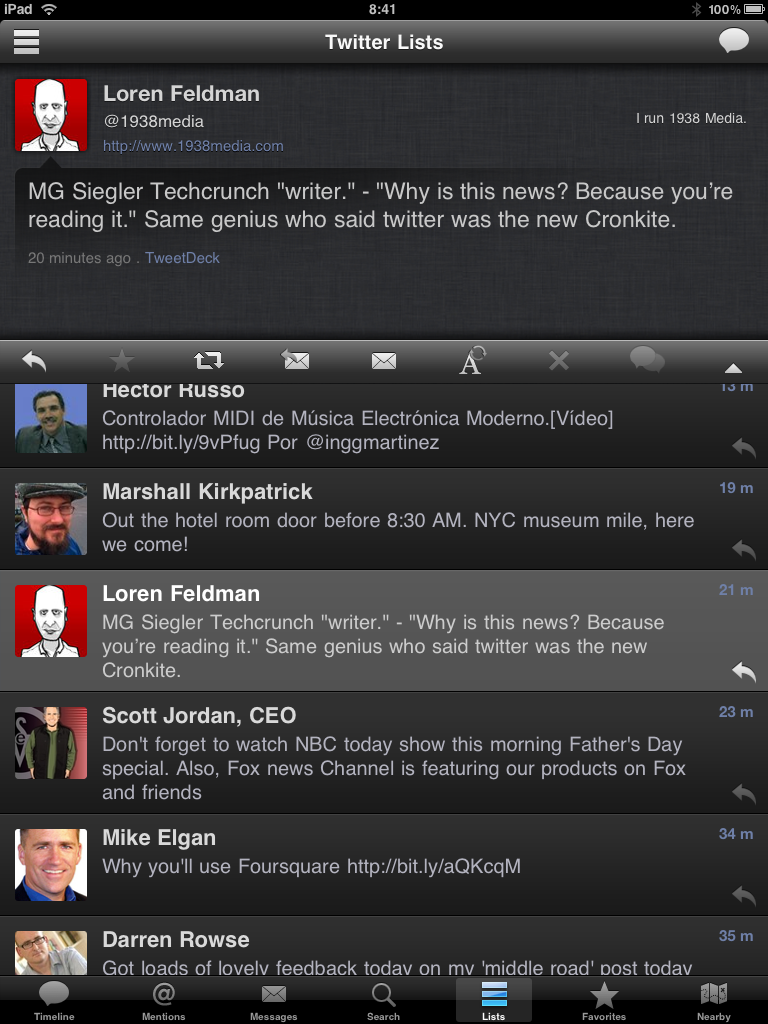Open the hamburger menu icon
Viewport: 768px width, 1024px height.
(26, 42)
